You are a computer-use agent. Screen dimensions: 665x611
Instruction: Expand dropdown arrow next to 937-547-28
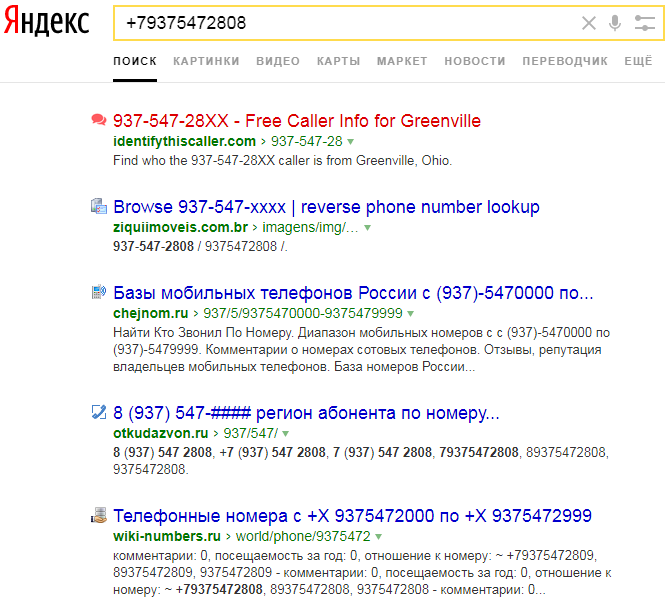(x=351, y=142)
